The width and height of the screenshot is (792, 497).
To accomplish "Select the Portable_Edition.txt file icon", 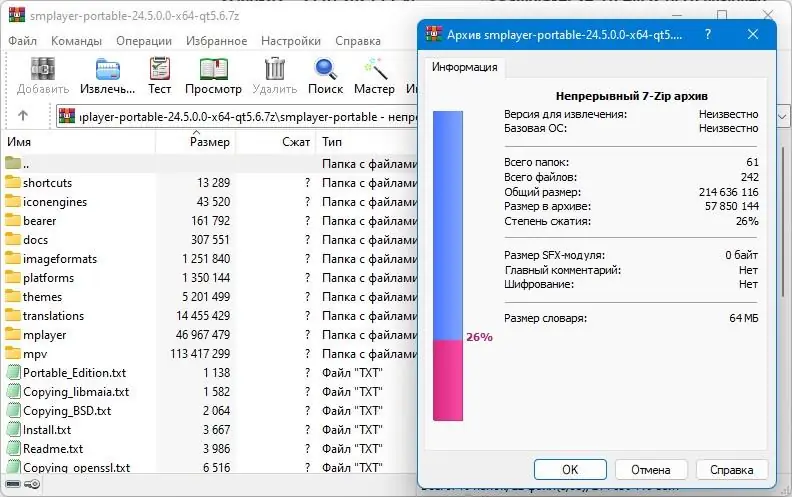I will pos(14,373).
